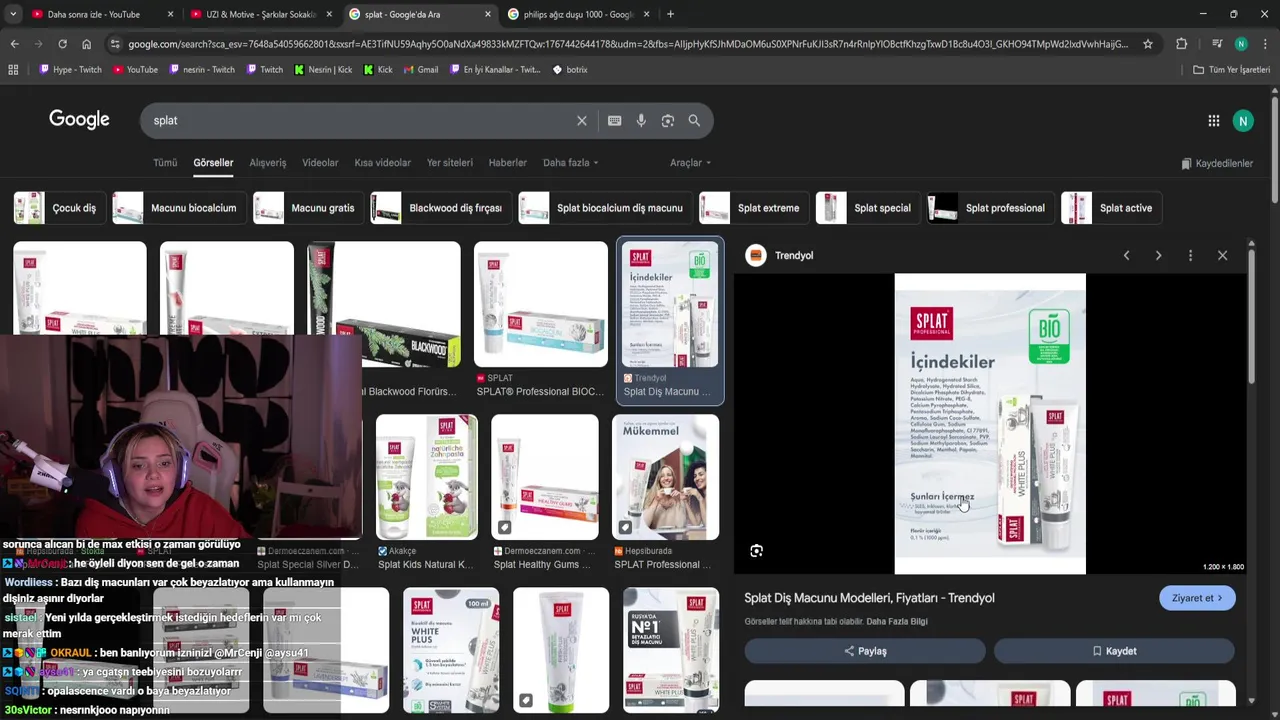Open the YouTube bookmark
The width and height of the screenshot is (1280, 720).
pyautogui.click(x=135, y=70)
